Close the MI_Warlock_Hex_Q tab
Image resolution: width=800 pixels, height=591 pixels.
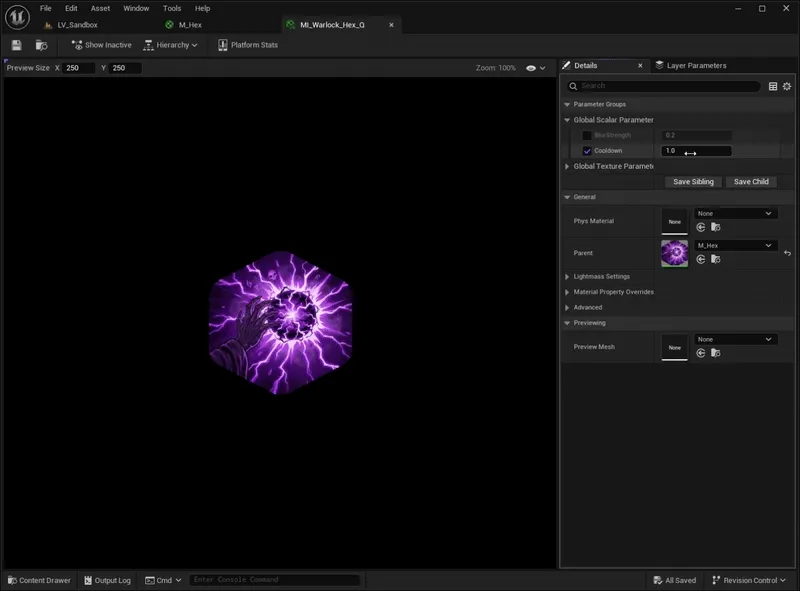point(391,24)
